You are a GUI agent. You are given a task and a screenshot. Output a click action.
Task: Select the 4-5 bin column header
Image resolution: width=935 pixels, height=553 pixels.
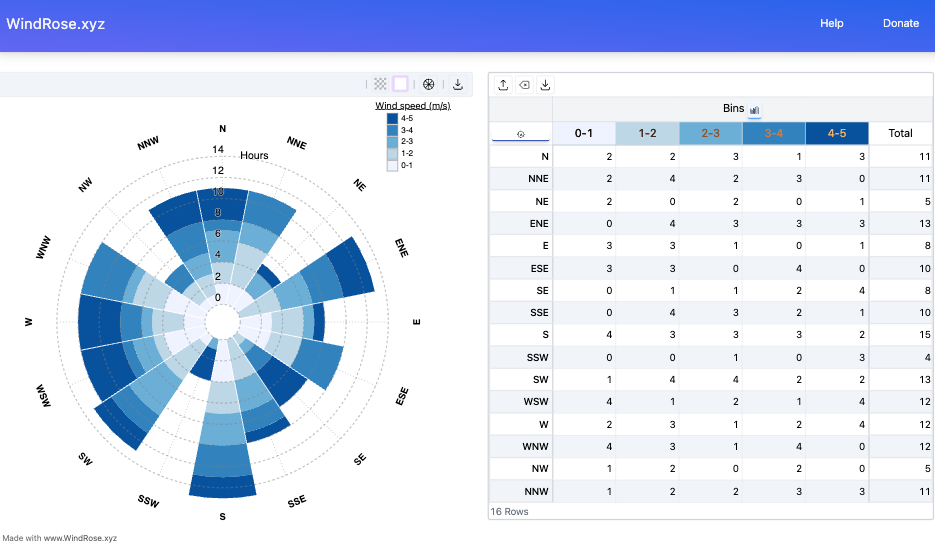pos(836,133)
